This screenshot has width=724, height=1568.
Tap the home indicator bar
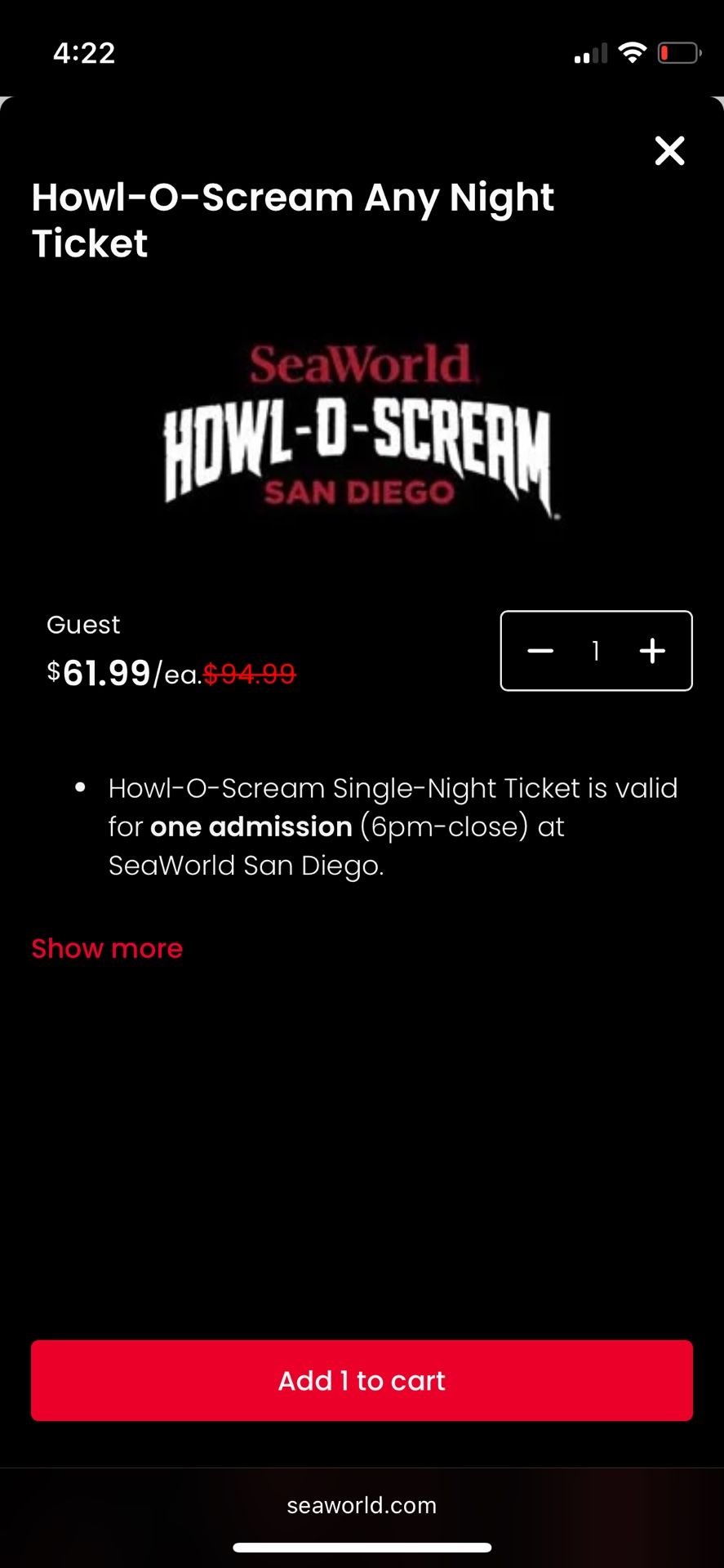coord(362,1548)
